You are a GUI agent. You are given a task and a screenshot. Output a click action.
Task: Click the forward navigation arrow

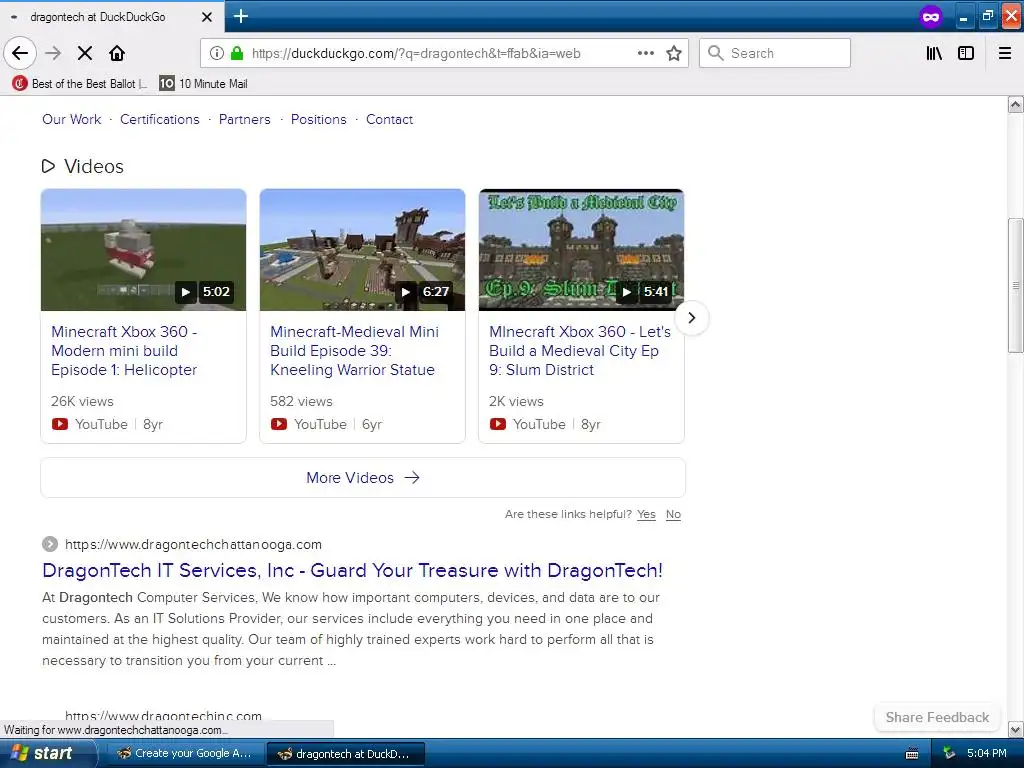point(53,53)
